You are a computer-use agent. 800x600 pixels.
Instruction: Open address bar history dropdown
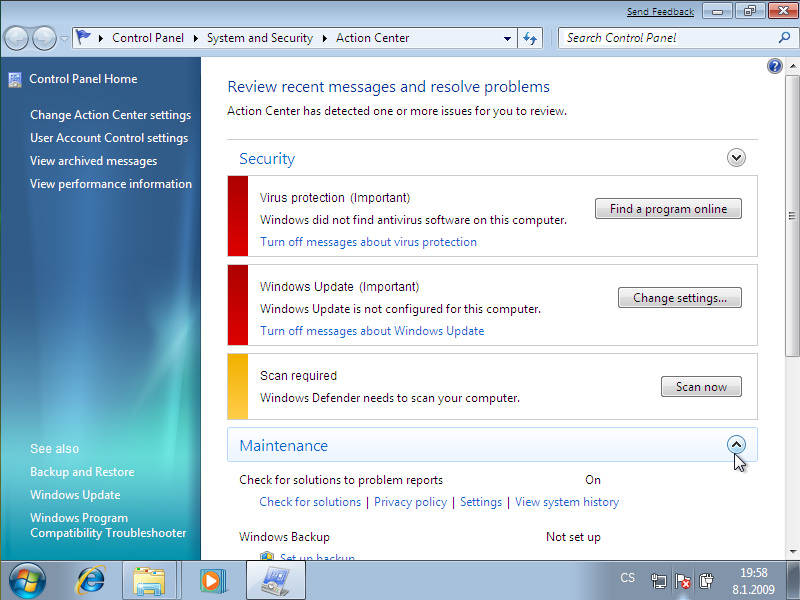[507, 38]
